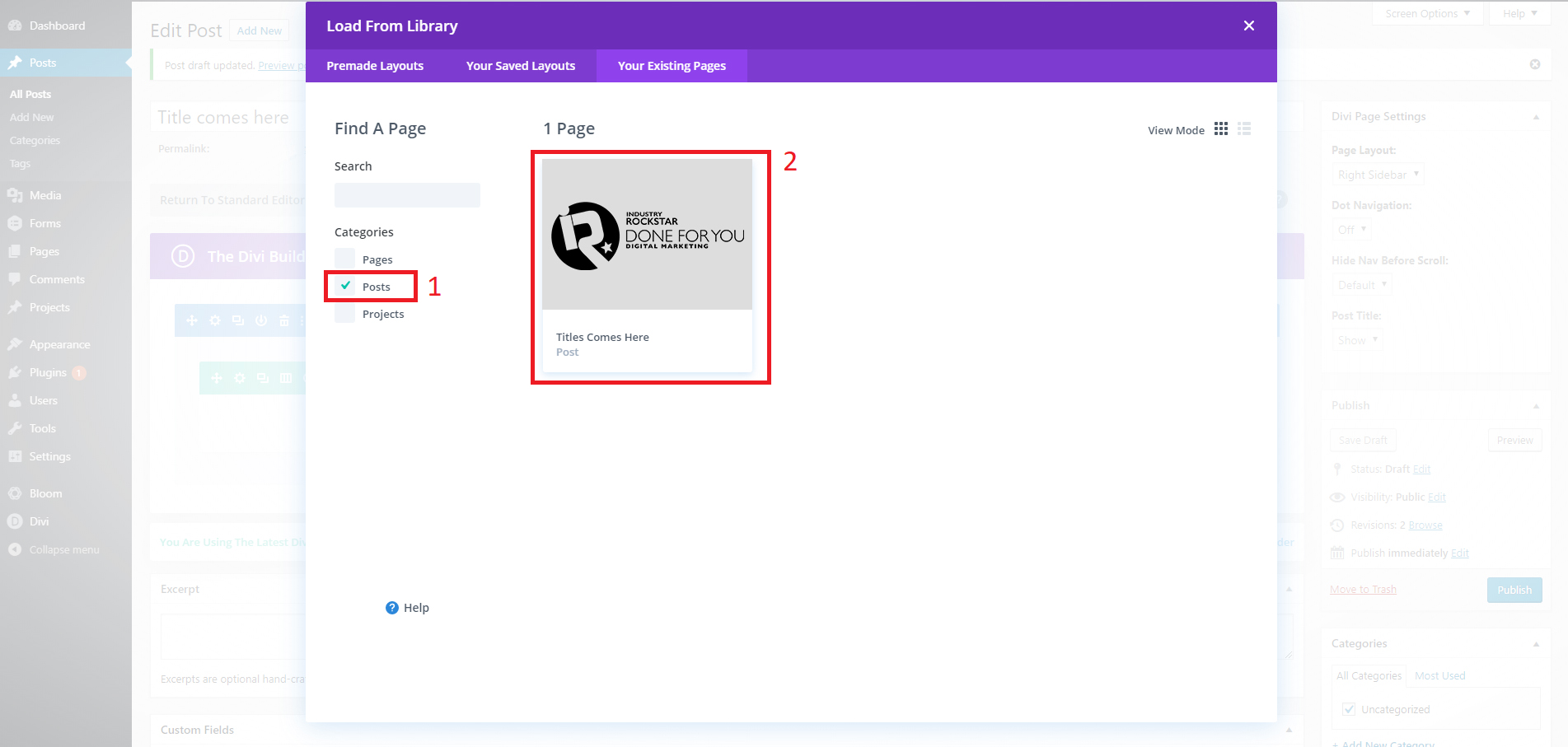Edit Publish immediately schedule
This screenshot has height=747, width=1568.
(1460, 553)
